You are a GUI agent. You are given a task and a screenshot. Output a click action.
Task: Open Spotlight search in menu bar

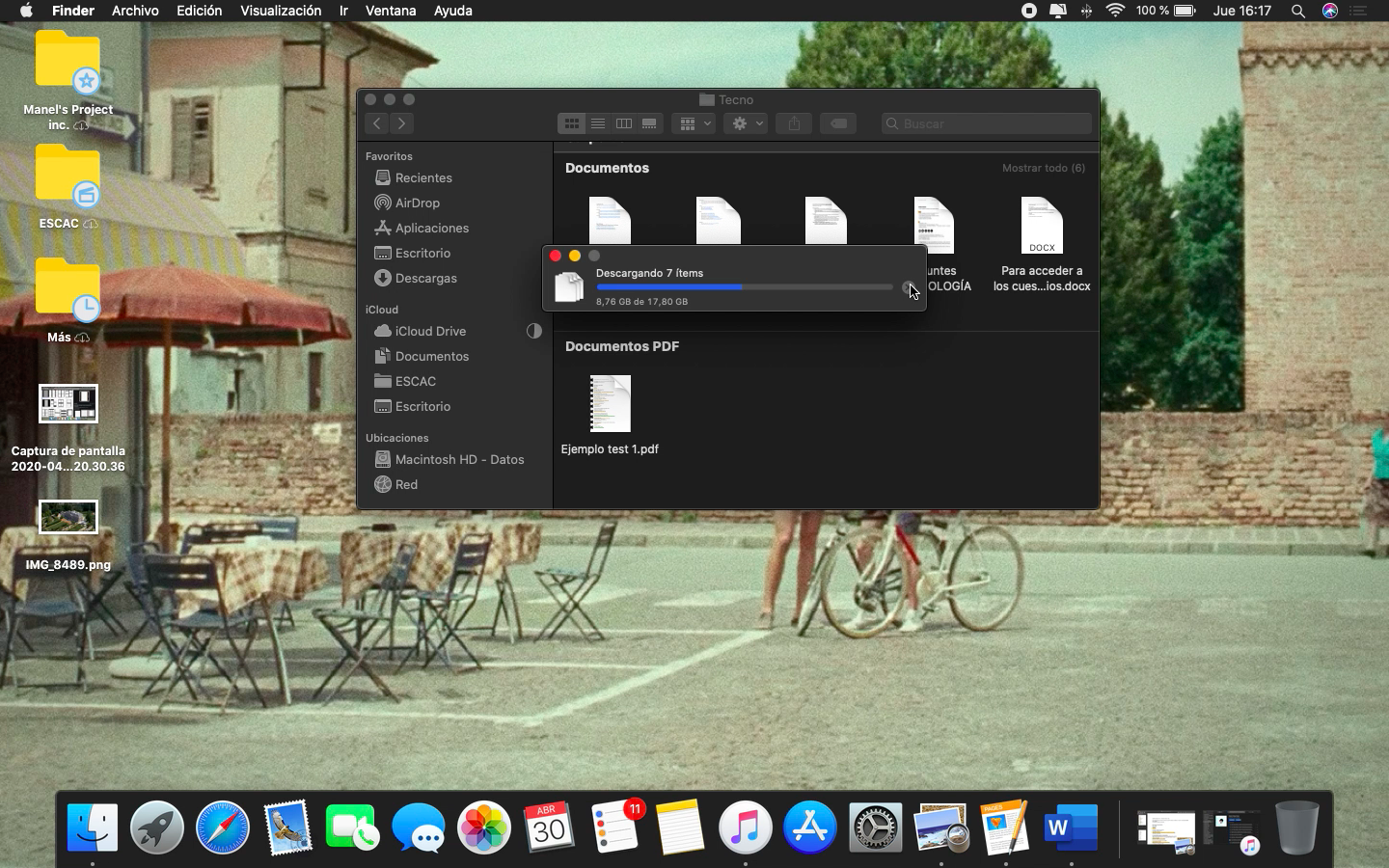click(x=1298, y=11)
